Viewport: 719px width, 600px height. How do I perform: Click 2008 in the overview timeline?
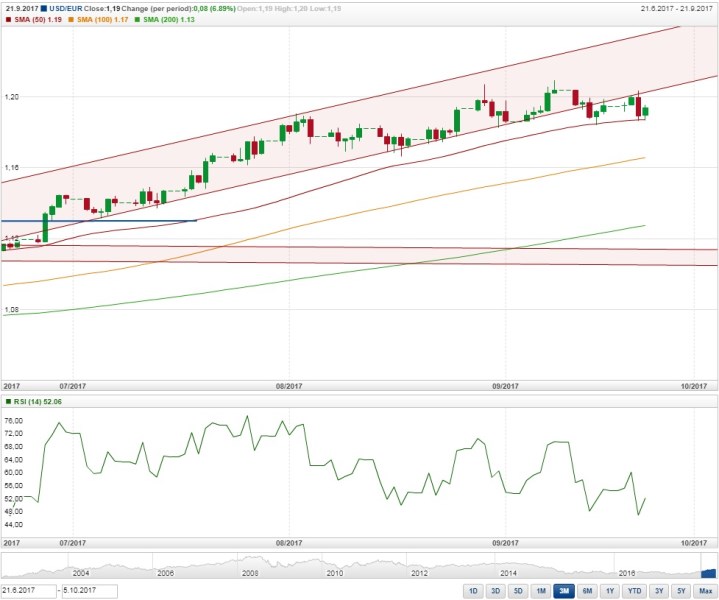(250, 574)
